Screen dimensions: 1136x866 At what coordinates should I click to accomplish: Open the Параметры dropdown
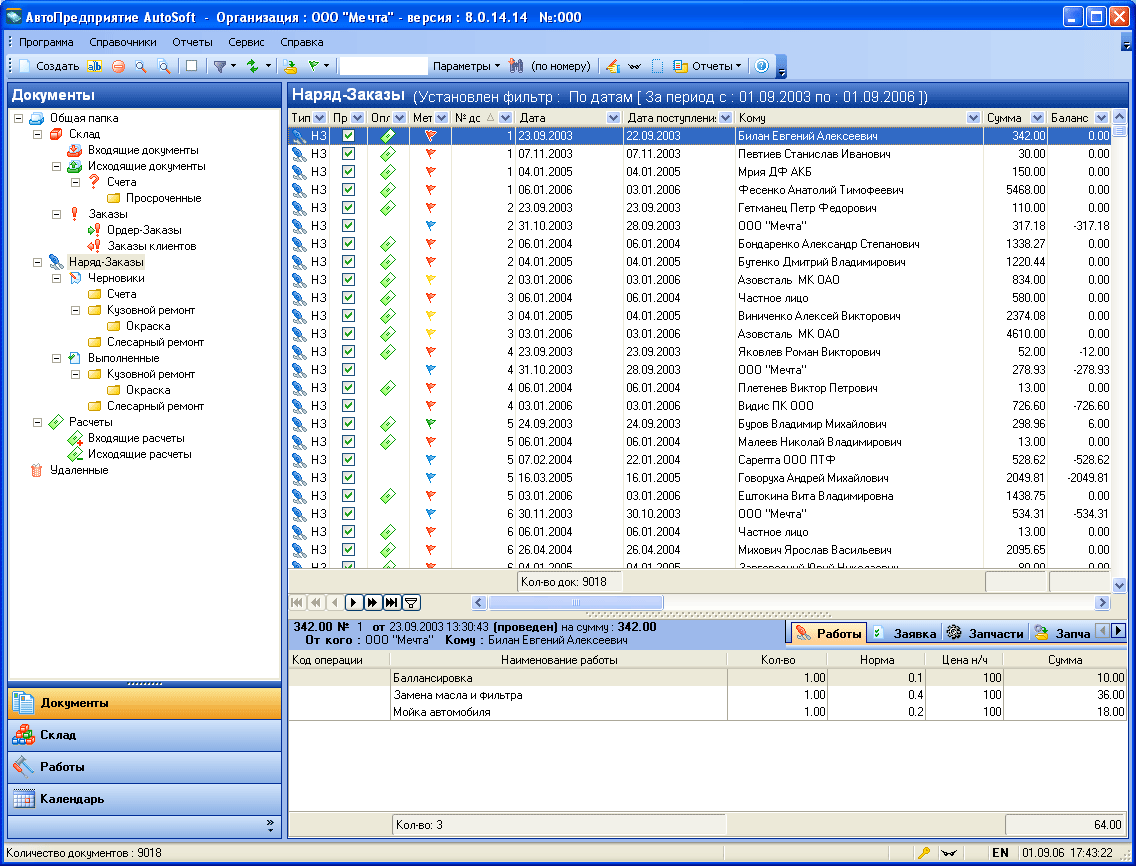pyautogui.click(x=466, y=66)
